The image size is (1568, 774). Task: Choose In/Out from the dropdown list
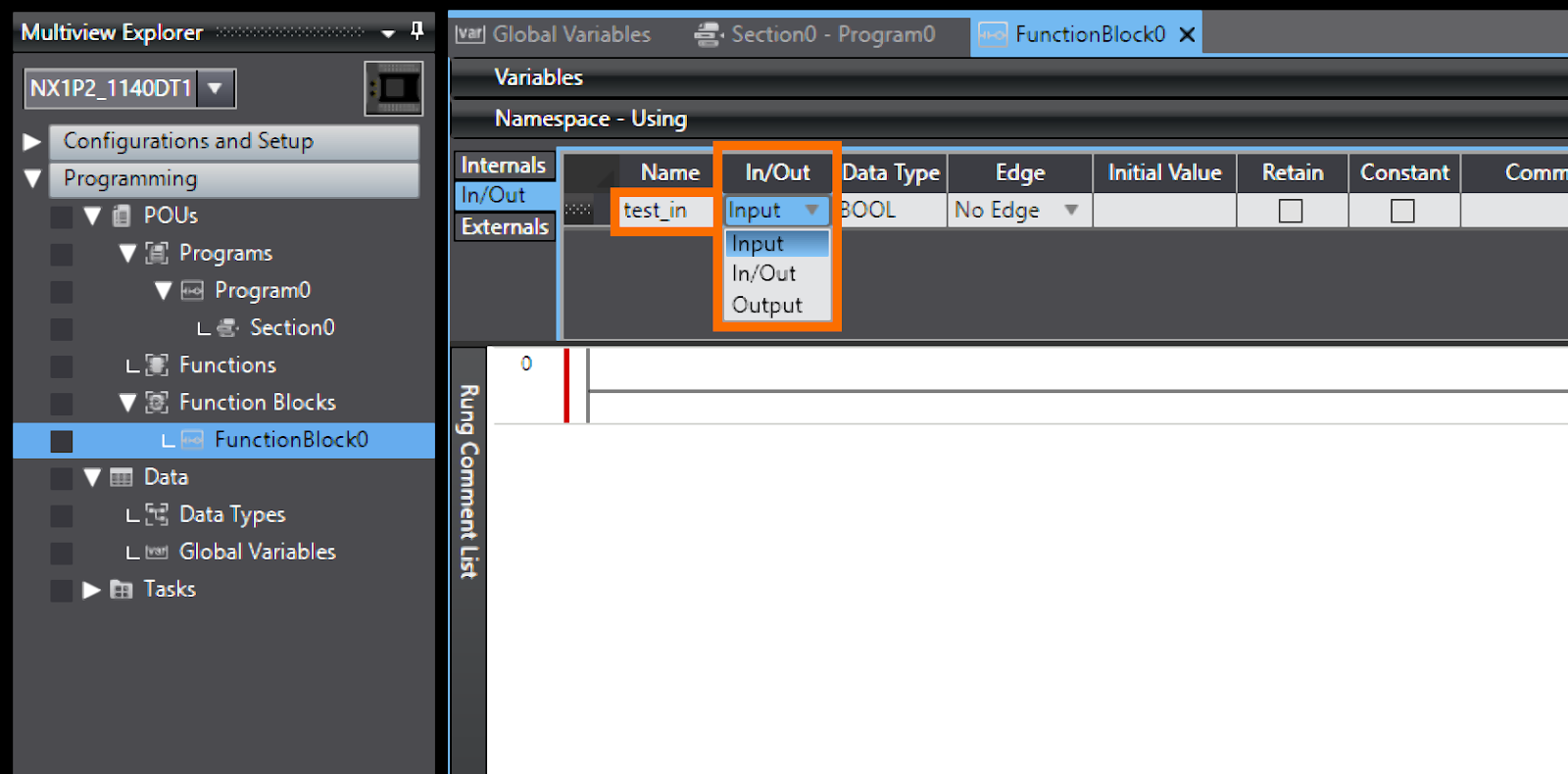[x=777, y=273]
